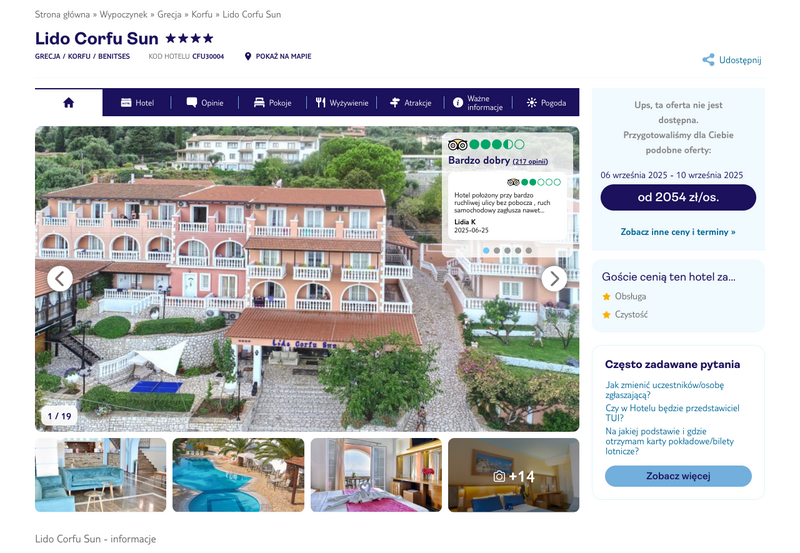Viewport: 800px width, 553px height.
Task: Click the Udostępnij share icon
Action: click(708, 60)
